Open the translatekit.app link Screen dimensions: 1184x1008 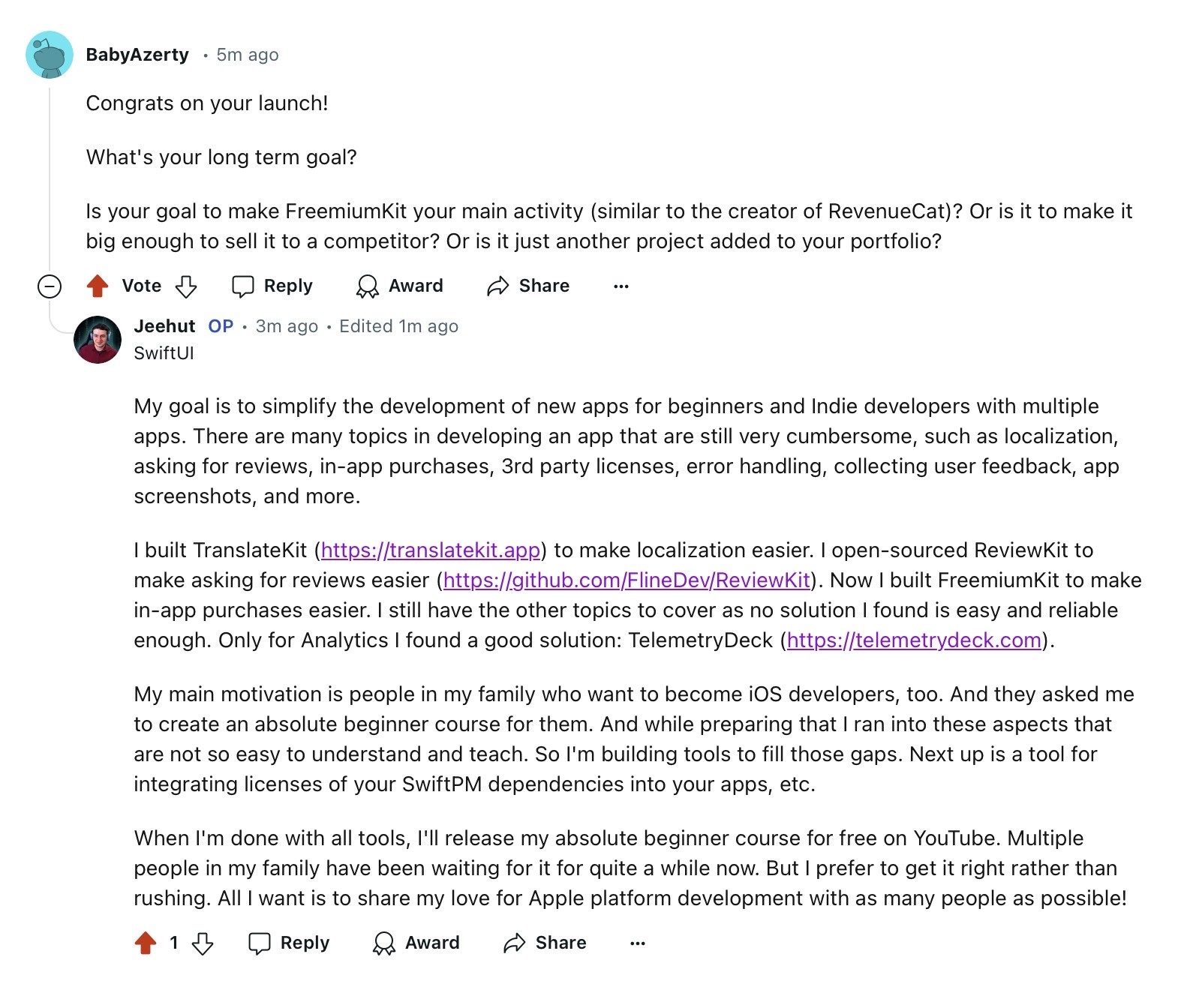pyautogui.click(x=431, y=550)
